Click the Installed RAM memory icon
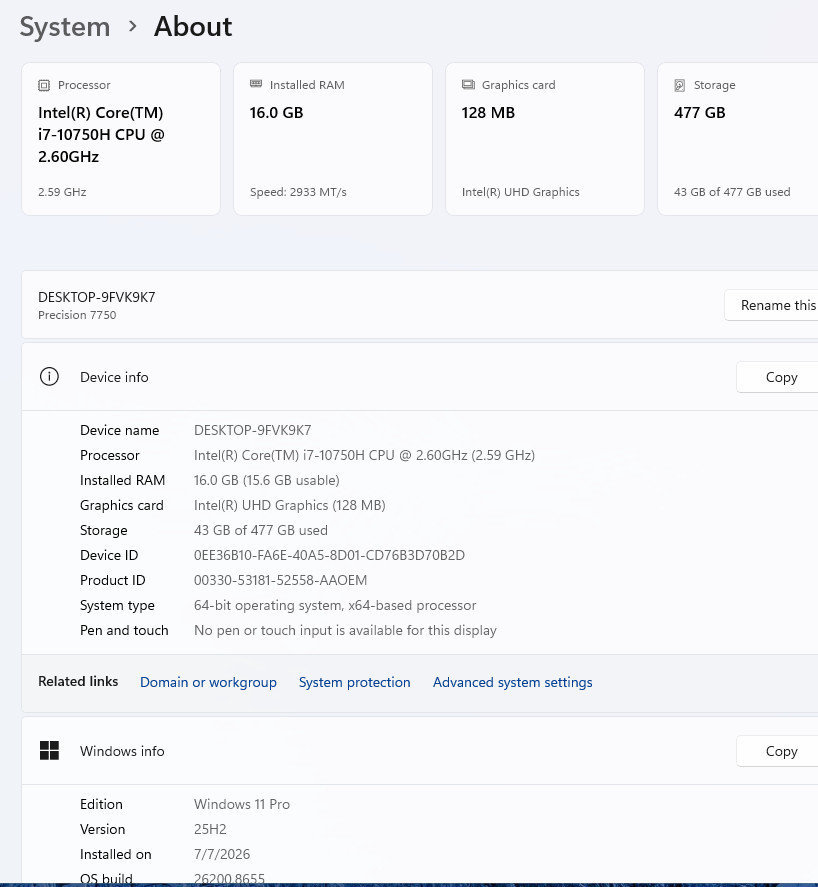This screenshot has height=887, width=818. pyautogui.click(x=256, y=84)
